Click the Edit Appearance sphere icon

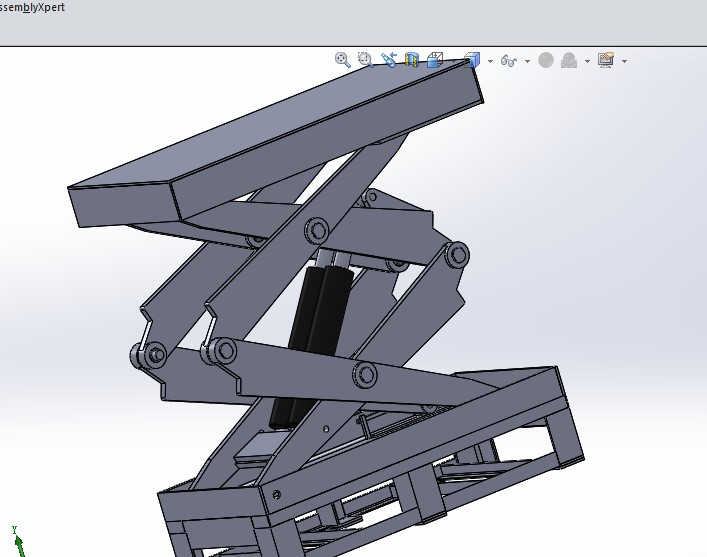(546, 60)
